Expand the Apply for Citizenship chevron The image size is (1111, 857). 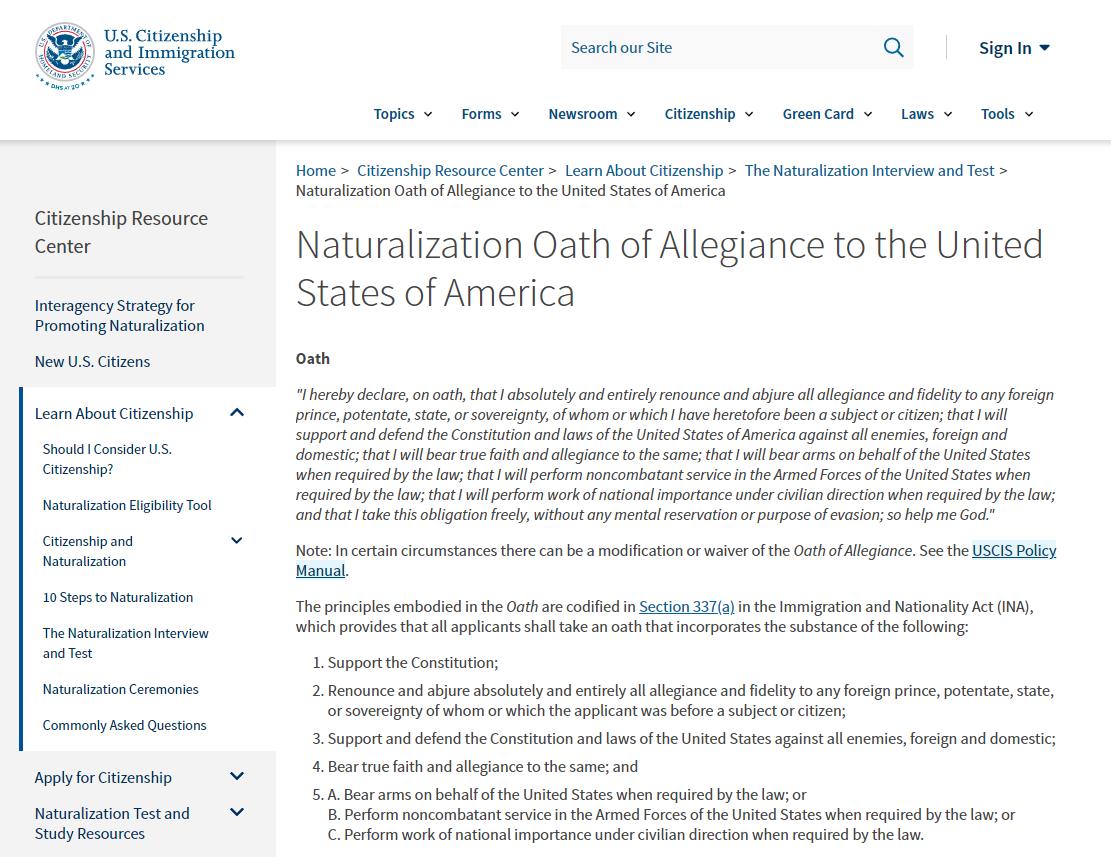[237, 776]
